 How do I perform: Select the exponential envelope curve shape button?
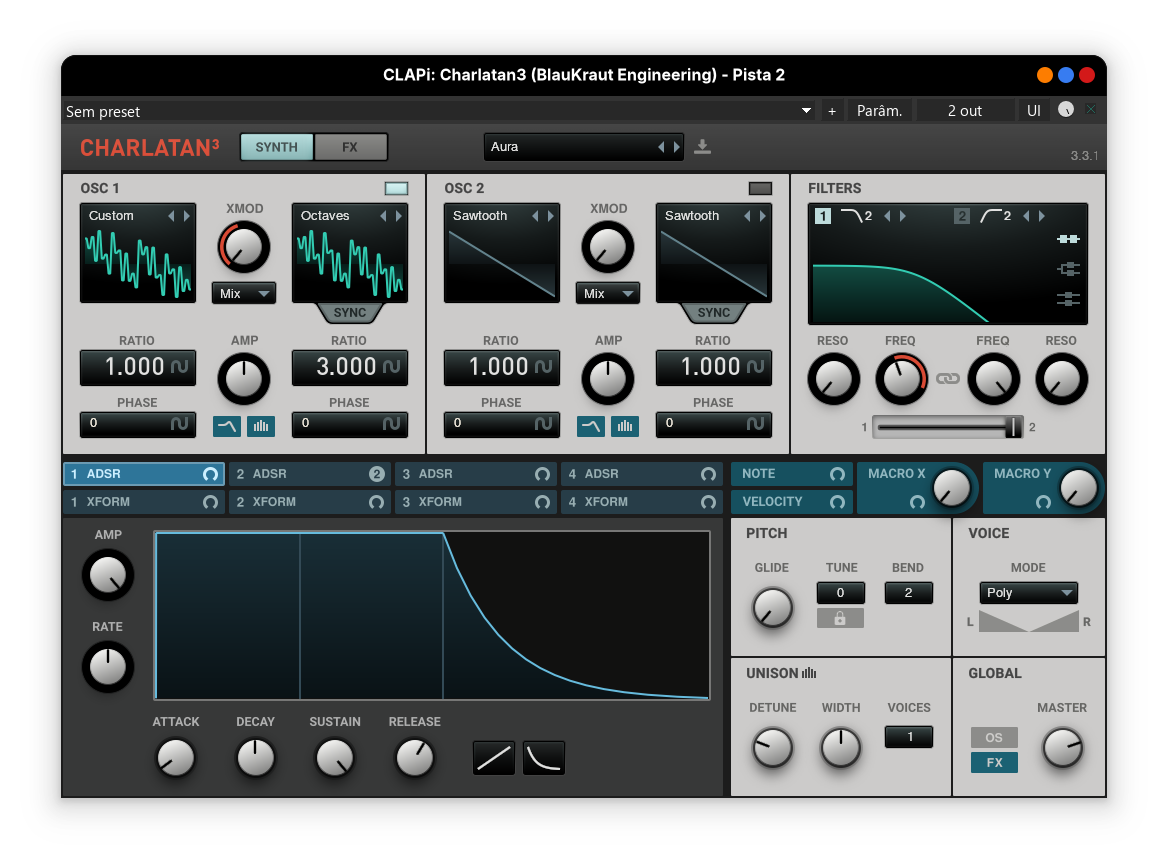click(x=544, y=758)
